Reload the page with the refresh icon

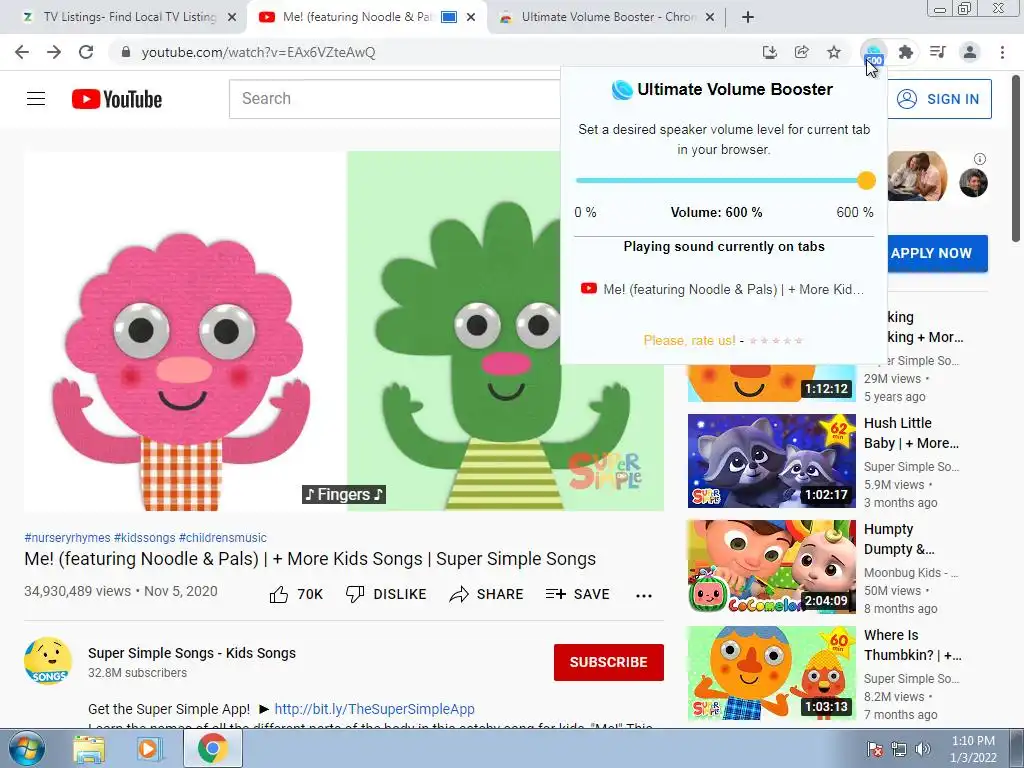point(86,52)
